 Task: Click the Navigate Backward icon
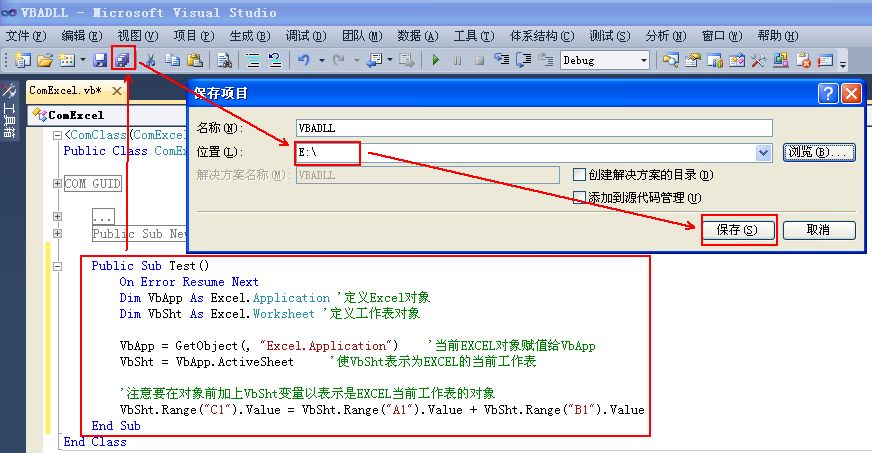(x=374, y=59)
